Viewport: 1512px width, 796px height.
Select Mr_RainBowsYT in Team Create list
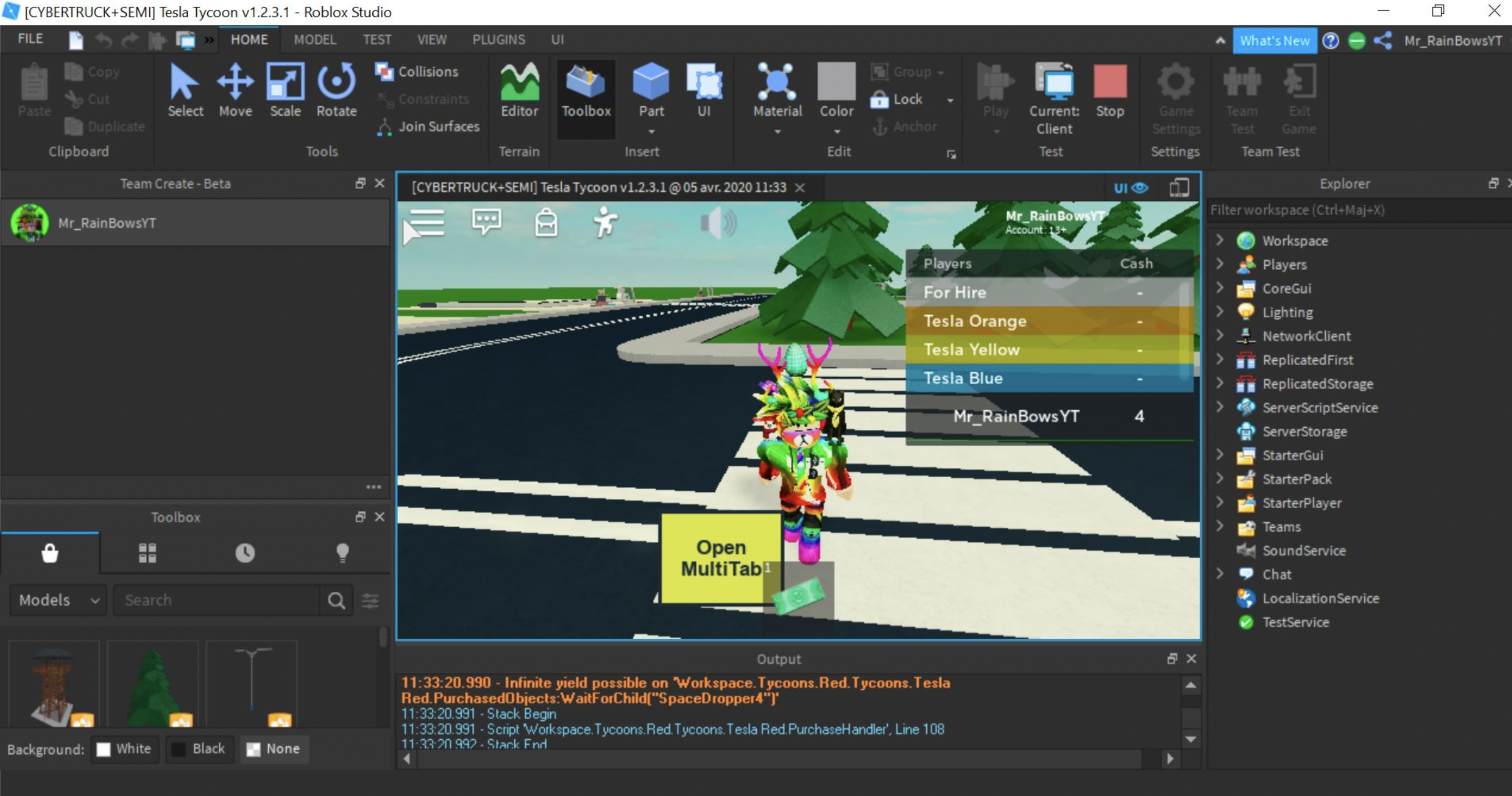195,223
